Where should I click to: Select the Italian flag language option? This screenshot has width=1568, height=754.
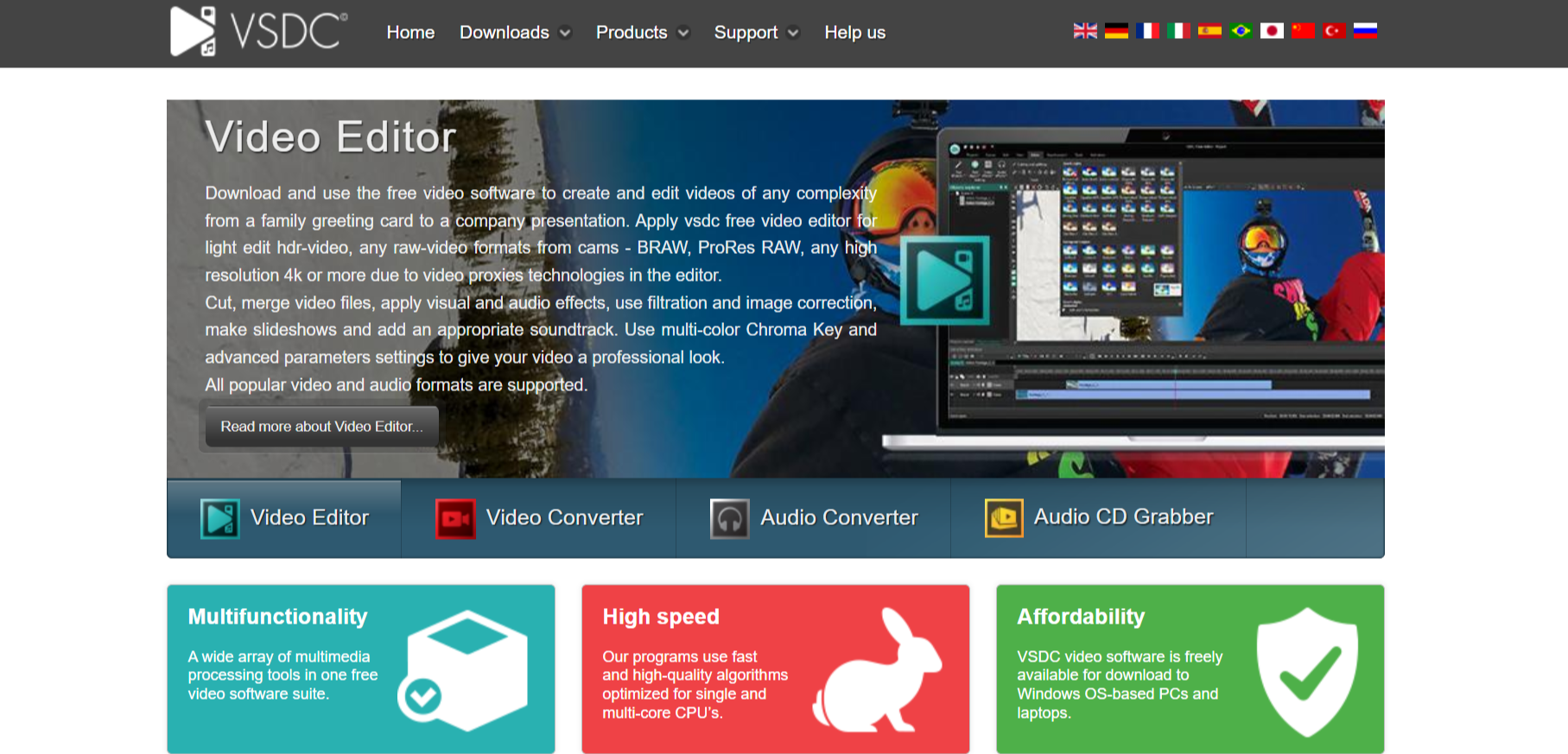click(1178, 31)
